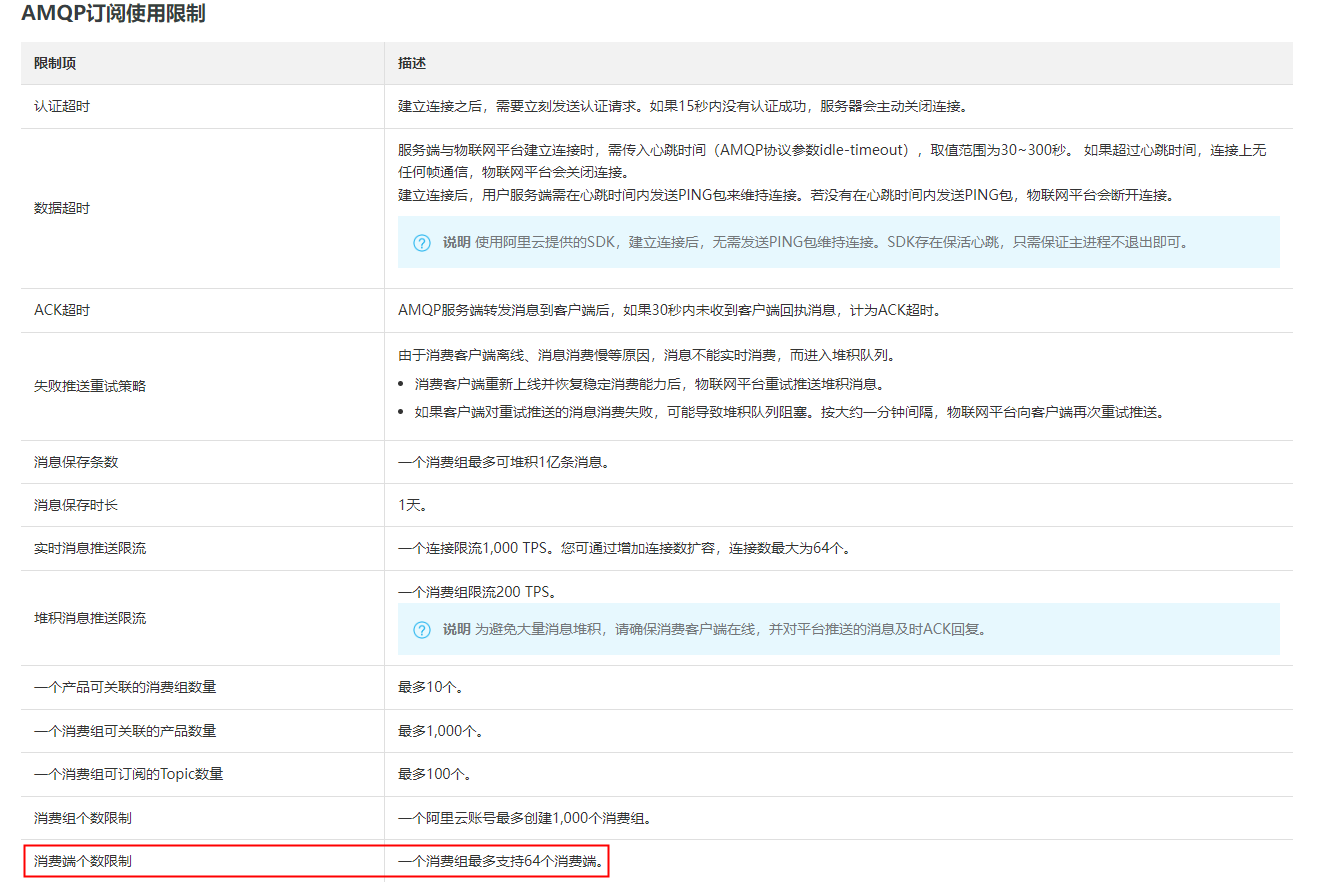The width and height of the screenshot is (1326, 882).
Task: Click the text "一个消费组最多可堆积1亿条消息。"
Action: click(x=504, y=462)
